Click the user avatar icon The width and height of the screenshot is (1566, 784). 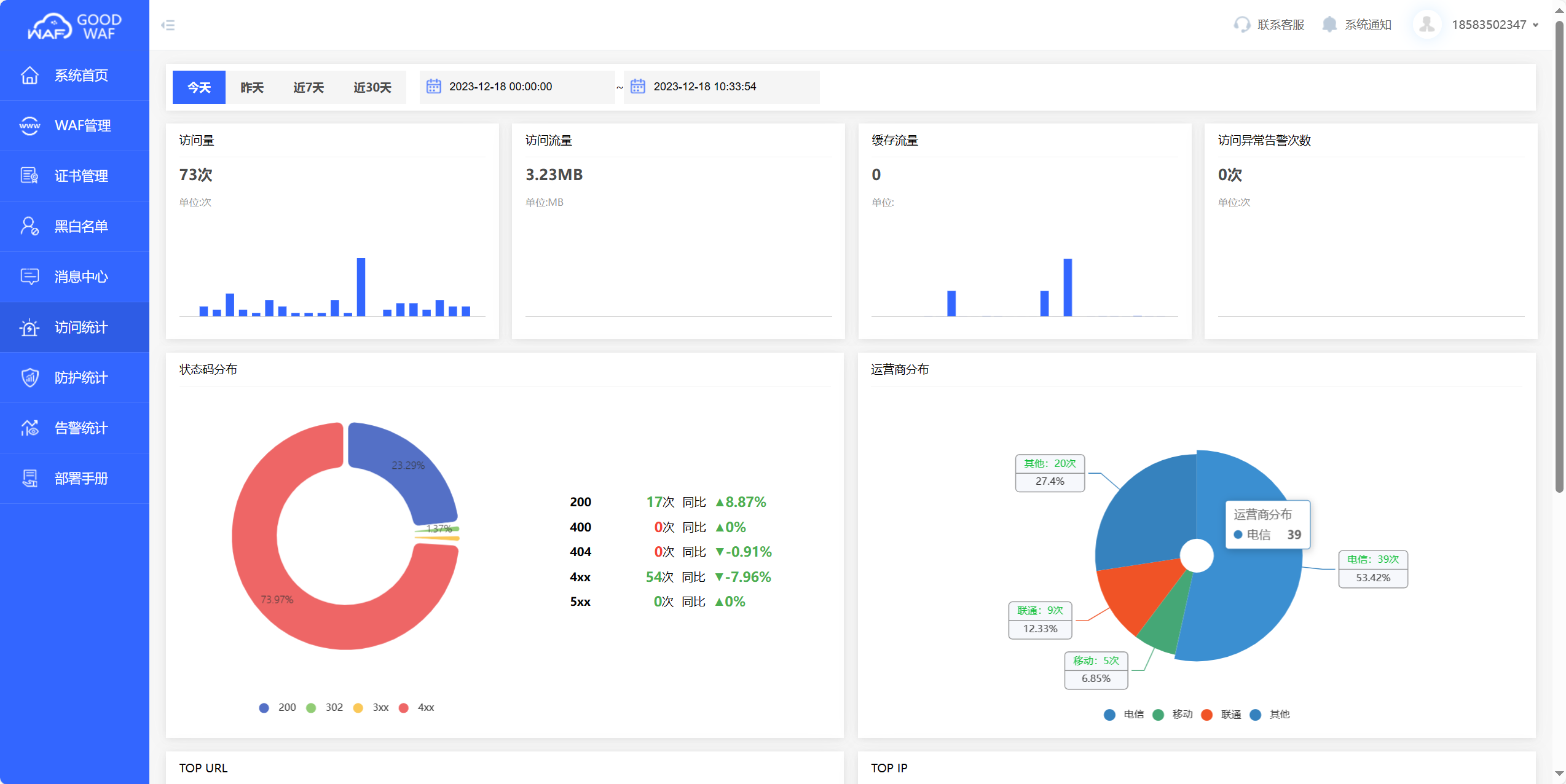click(x=1426, y=25)
